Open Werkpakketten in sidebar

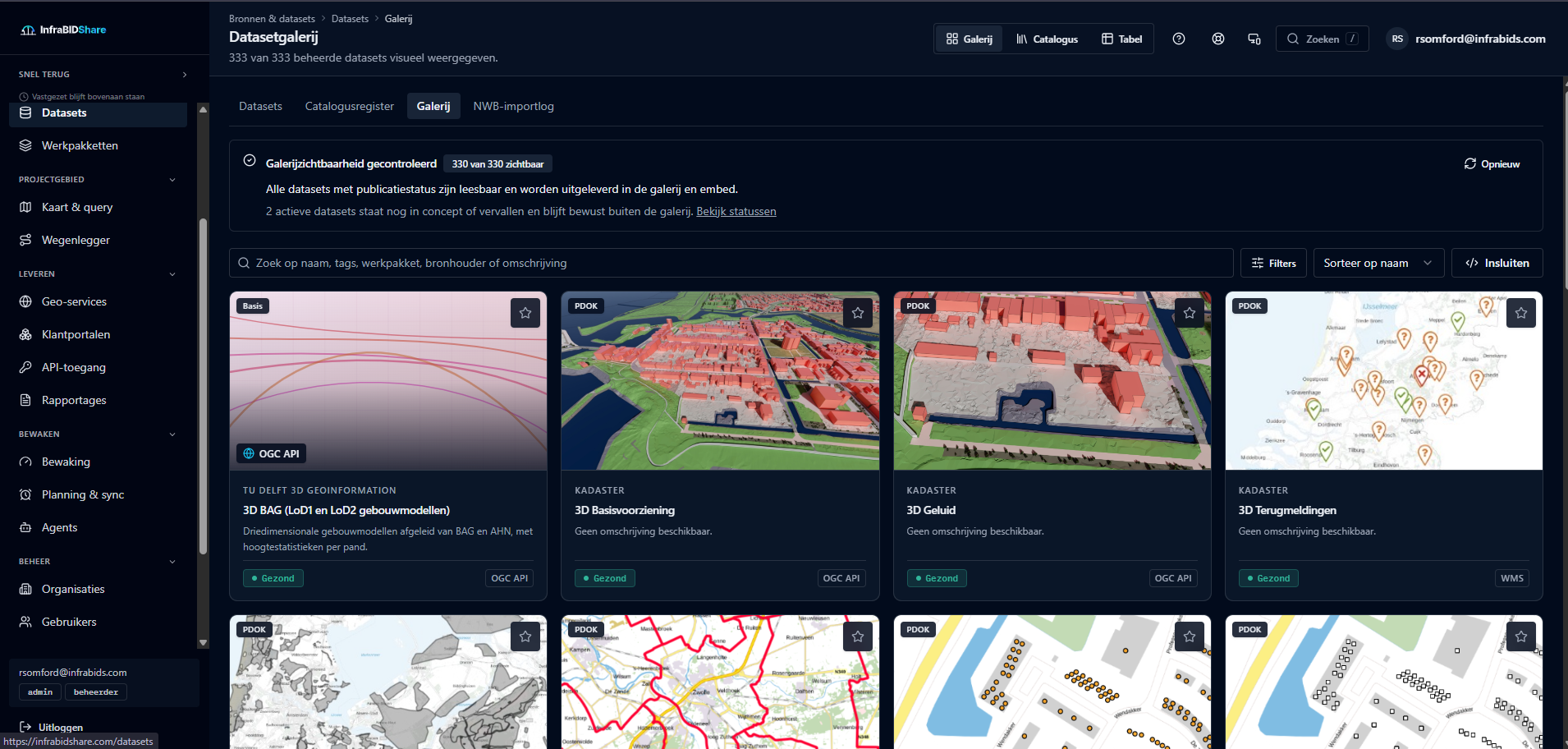click(x=98, y=145)
